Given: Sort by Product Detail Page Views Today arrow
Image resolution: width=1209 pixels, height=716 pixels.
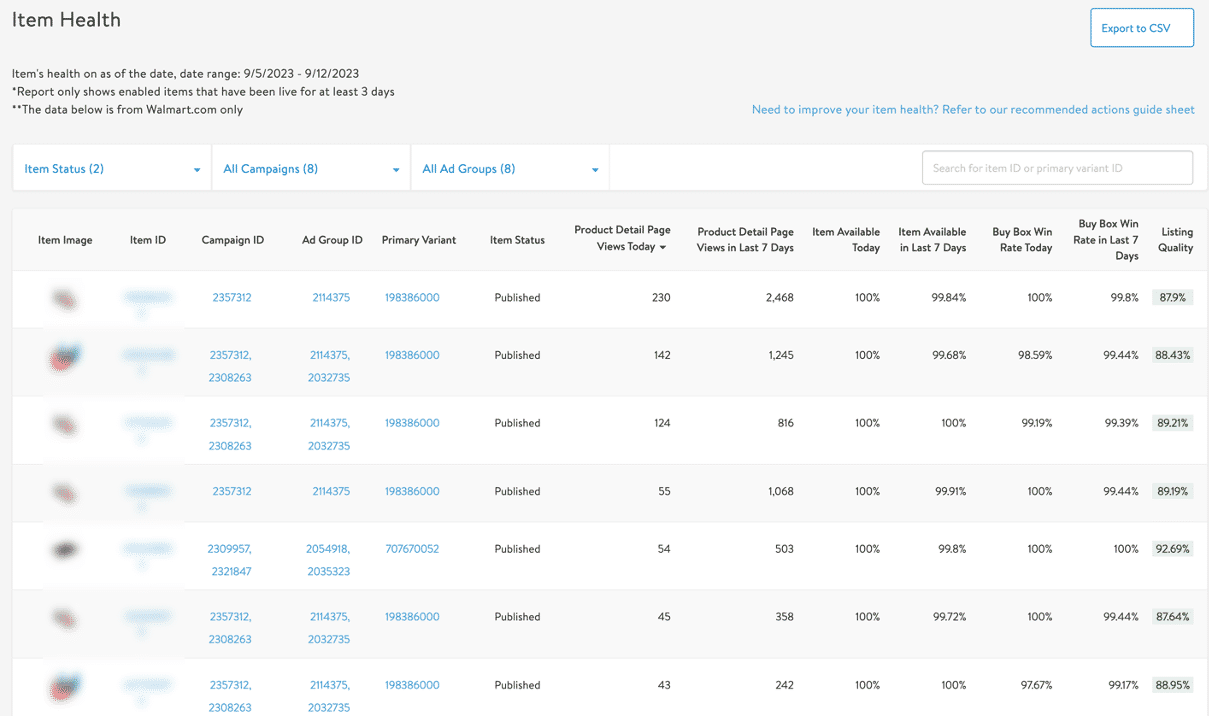Looking at the screenshot, I should (x=663, y=248).
